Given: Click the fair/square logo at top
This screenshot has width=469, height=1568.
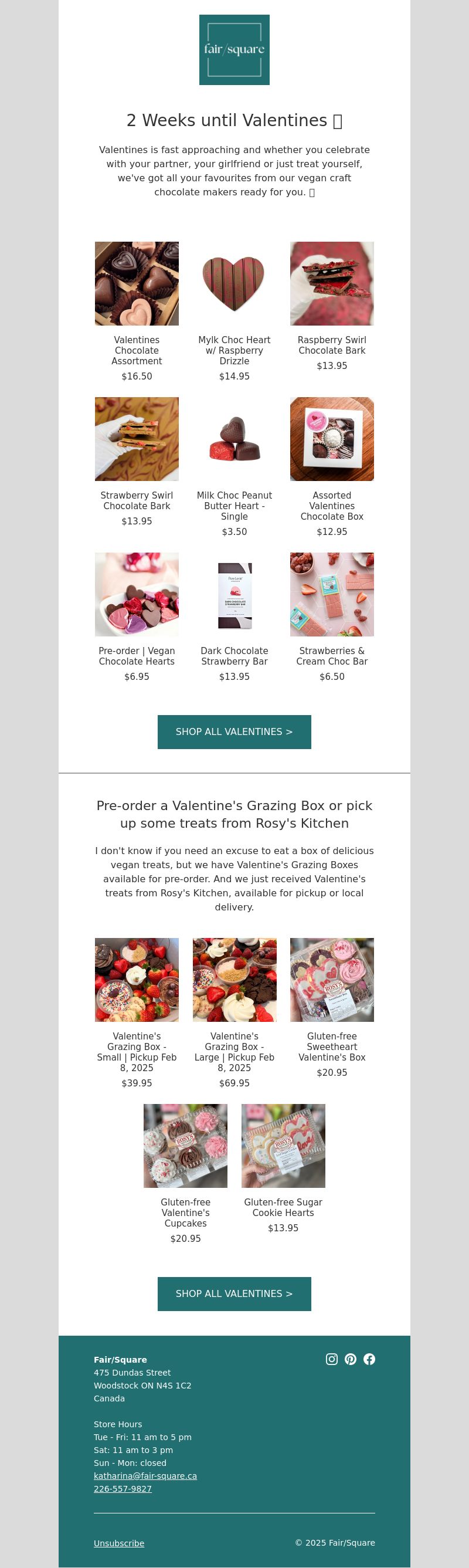Looking at the screenshot, I should [234, 50].
